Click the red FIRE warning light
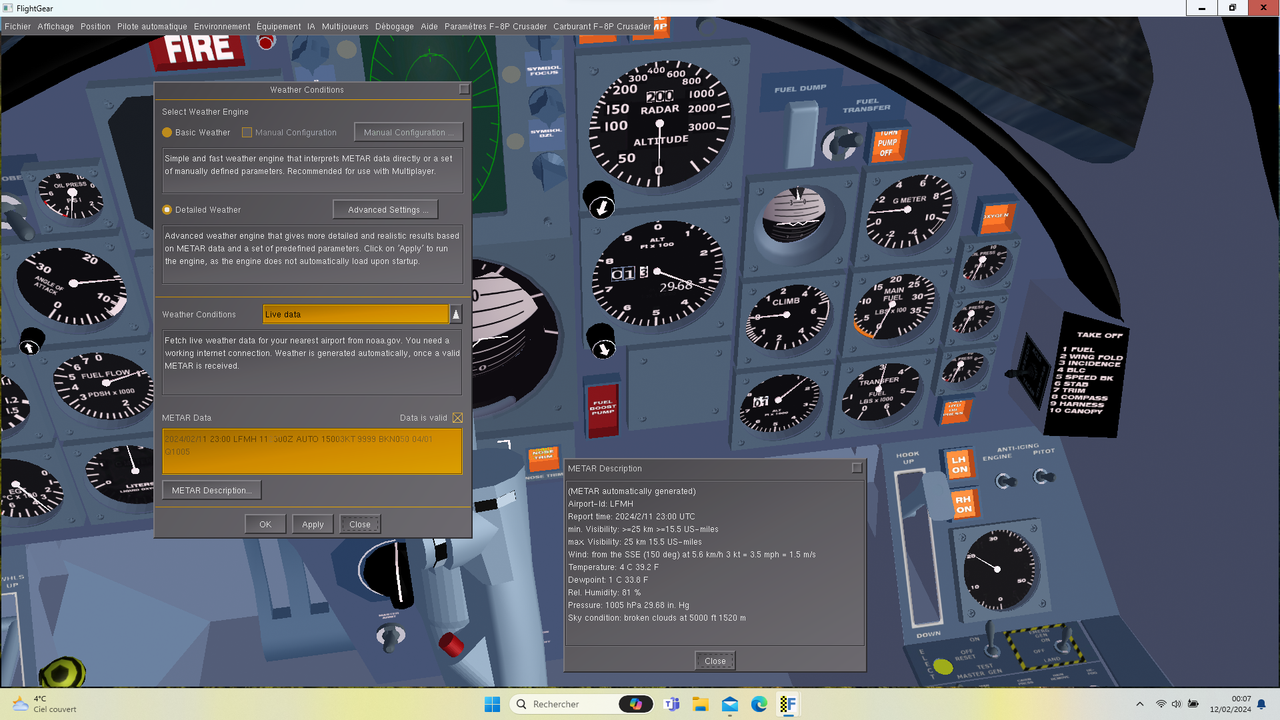Screen dimensions: 1280x720 click(198, 48)
